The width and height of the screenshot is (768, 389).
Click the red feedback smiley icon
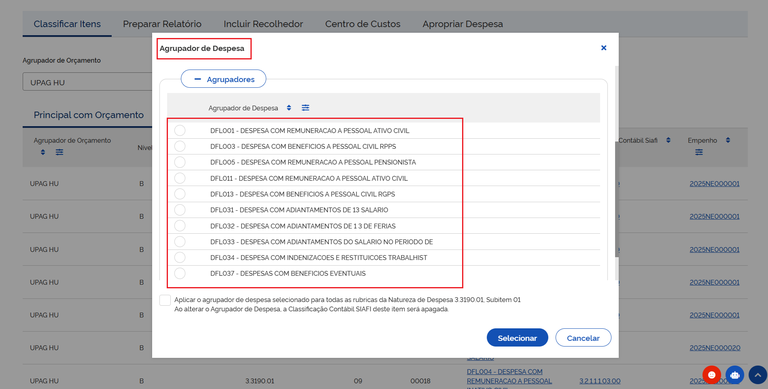tap(711, 375)
